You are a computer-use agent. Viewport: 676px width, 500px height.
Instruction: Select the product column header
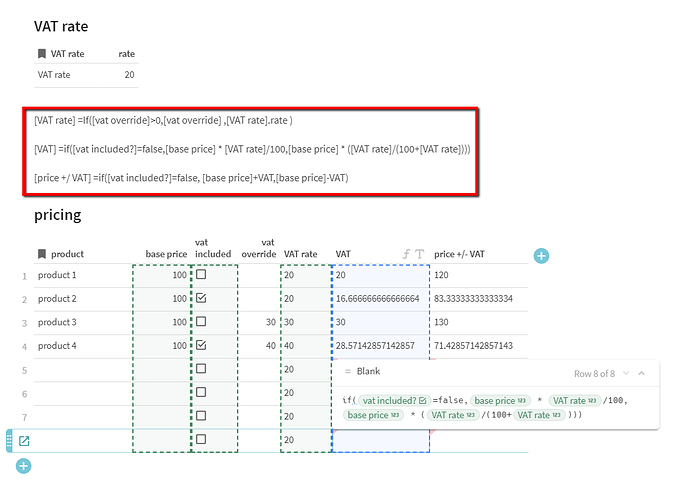(x=67, y=254)
